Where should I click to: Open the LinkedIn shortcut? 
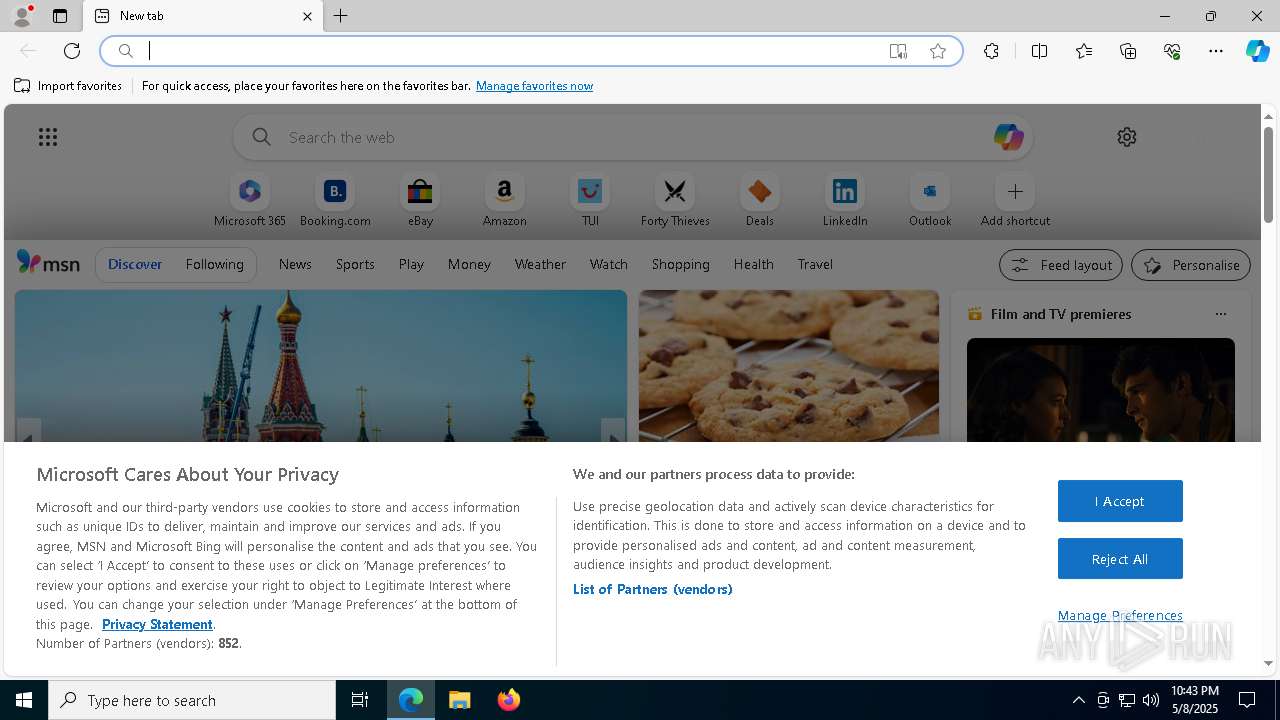[845, 201]
